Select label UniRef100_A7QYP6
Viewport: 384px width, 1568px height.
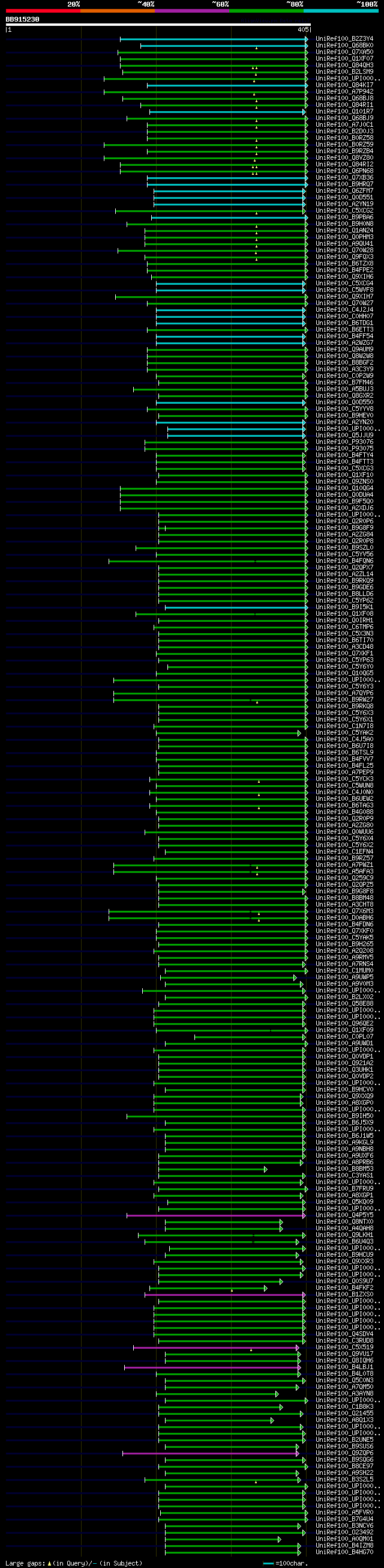344,693
